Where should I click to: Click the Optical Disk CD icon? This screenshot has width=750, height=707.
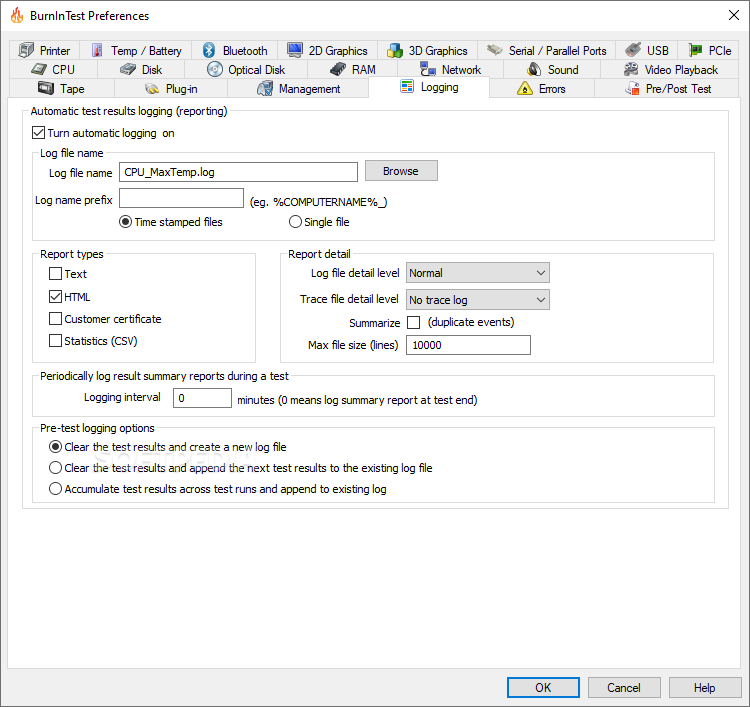(215, 69)
